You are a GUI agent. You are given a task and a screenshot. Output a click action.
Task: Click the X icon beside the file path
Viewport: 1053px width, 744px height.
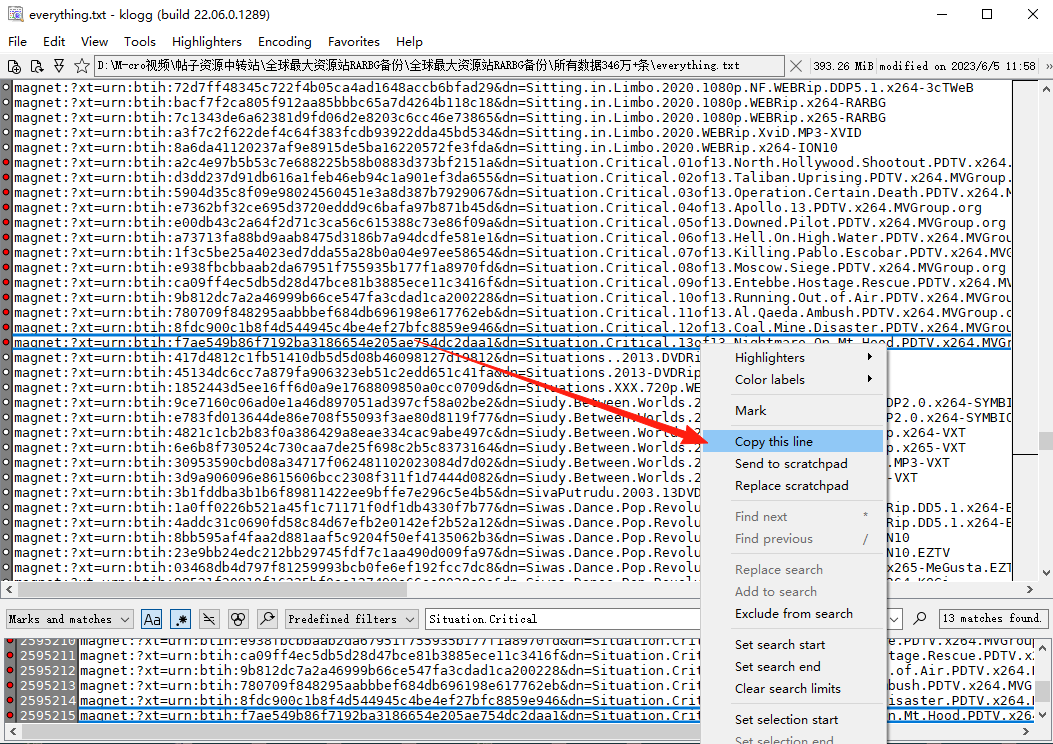[x=795, y=66]
